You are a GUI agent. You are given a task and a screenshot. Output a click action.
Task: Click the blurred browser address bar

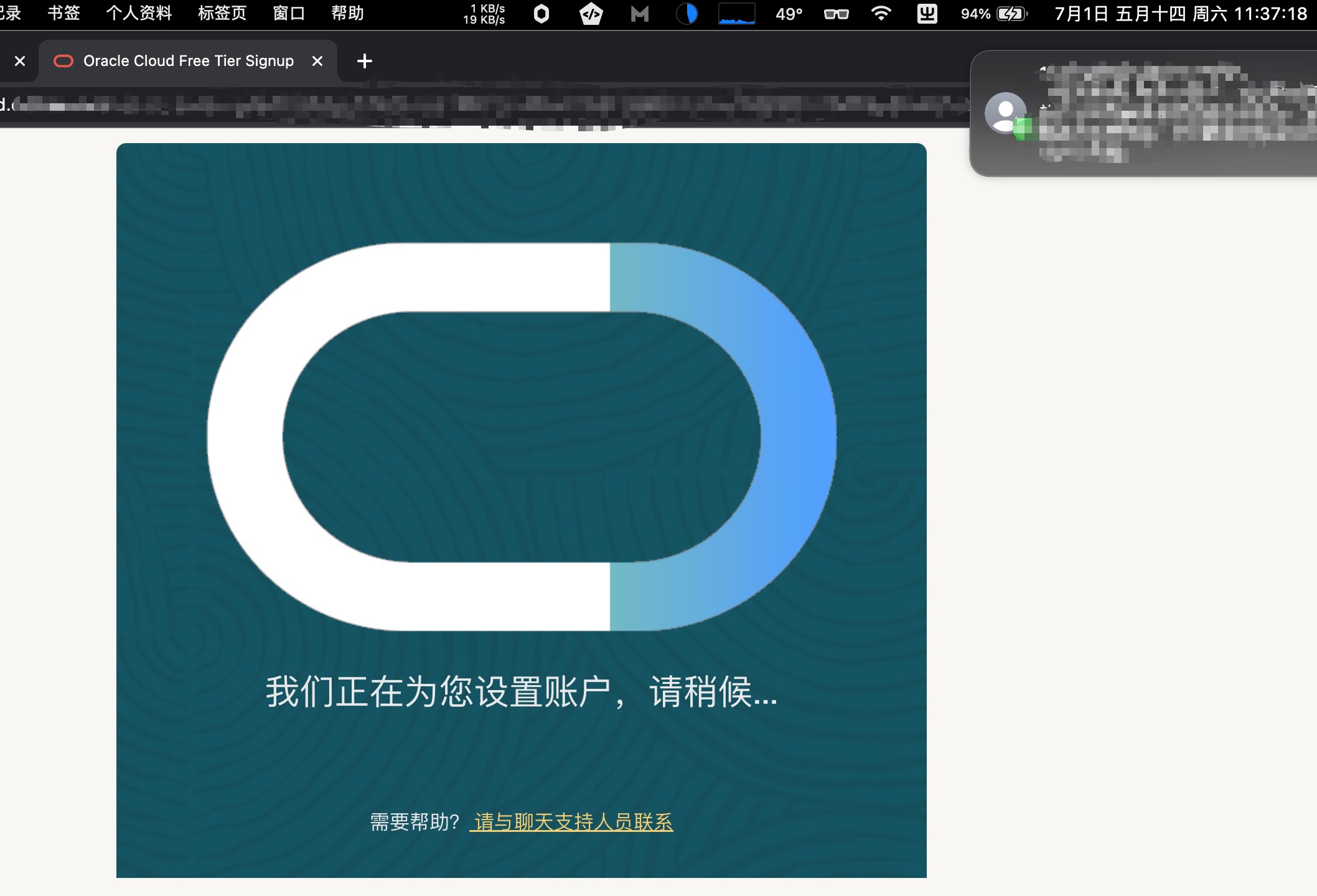pos(485,105)
